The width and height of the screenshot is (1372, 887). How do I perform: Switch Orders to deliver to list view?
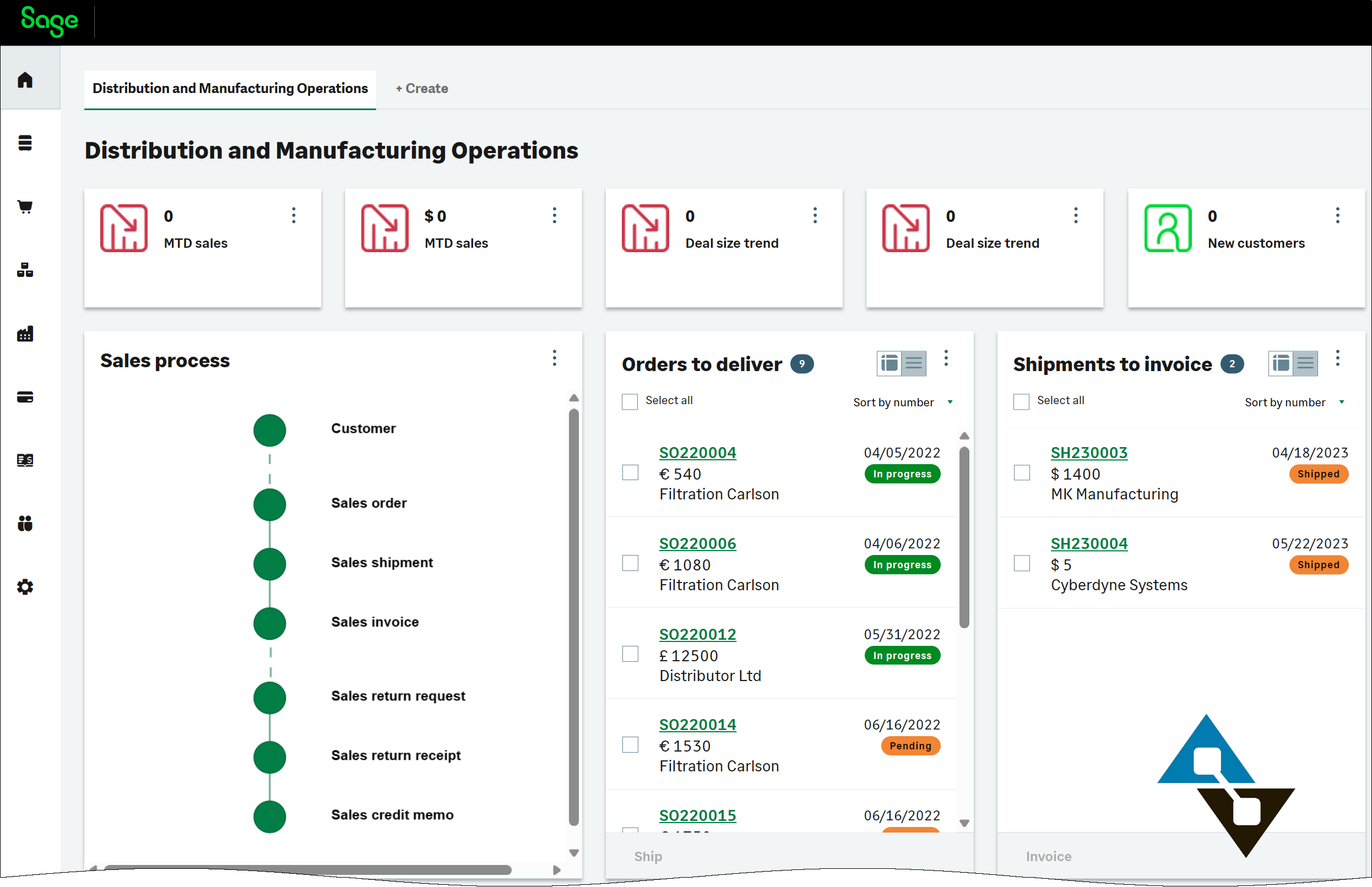pyautogui.click(x=914, y=363)
